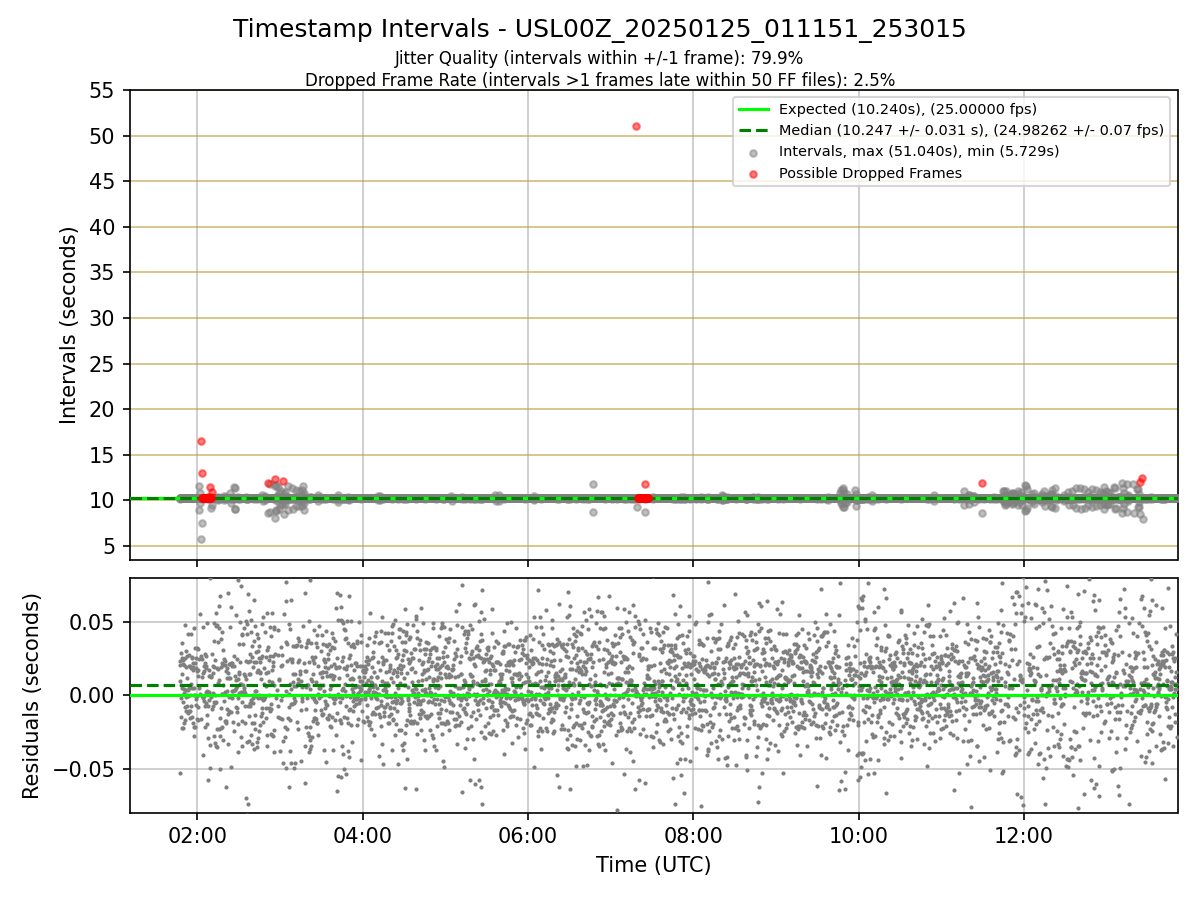Select legend entry 'Intervals, max (51.040s), min (5.729s)'
1200x900 pixels.
click(x=919, y=151)
